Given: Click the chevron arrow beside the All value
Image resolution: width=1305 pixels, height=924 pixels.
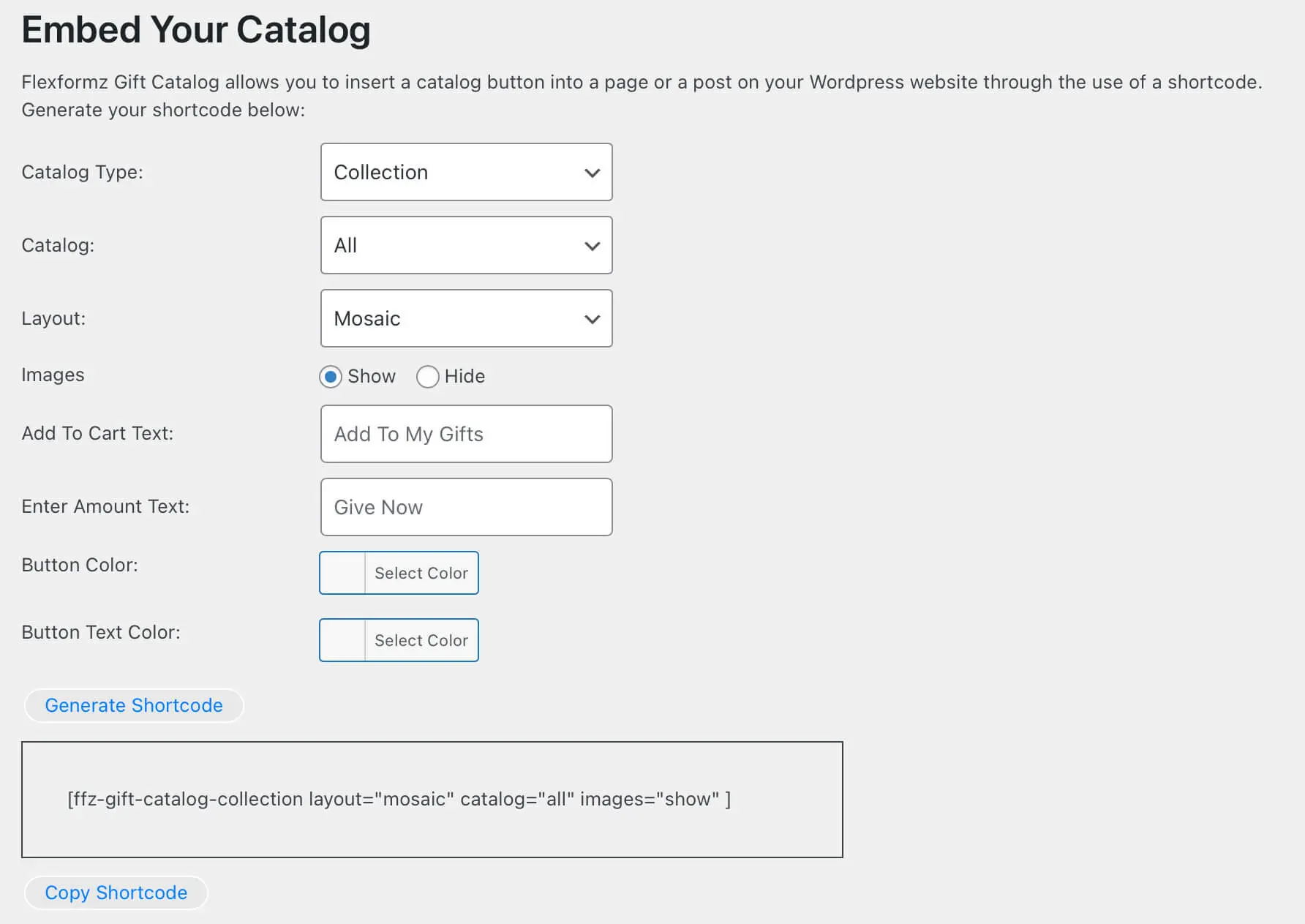Looking at the screenshot, I should (x=592, y=246).
